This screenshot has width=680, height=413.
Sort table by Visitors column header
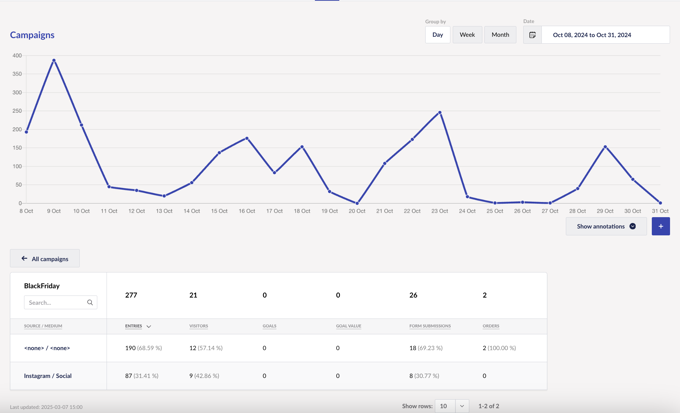tap(199, 326)
